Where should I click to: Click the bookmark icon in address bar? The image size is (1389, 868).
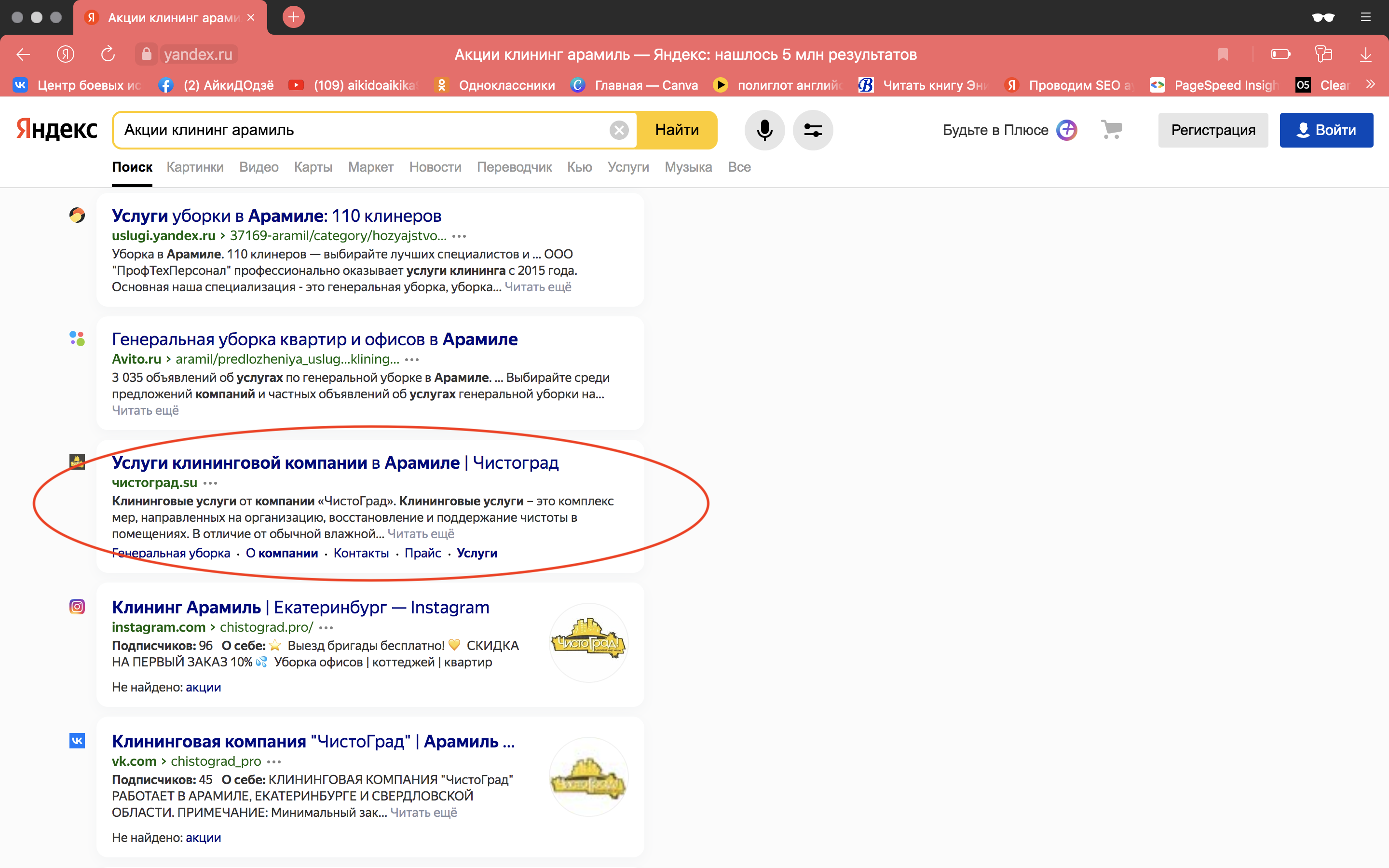tap(1223, 54)
